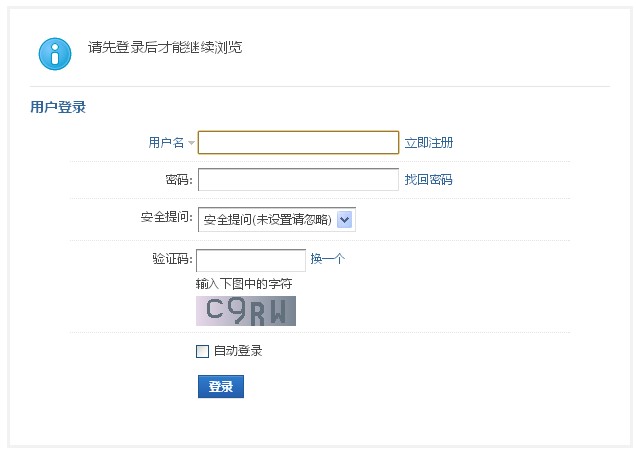Click the 安全提问 field label
This screenshot has height=450, width=636.
[166, 217]
